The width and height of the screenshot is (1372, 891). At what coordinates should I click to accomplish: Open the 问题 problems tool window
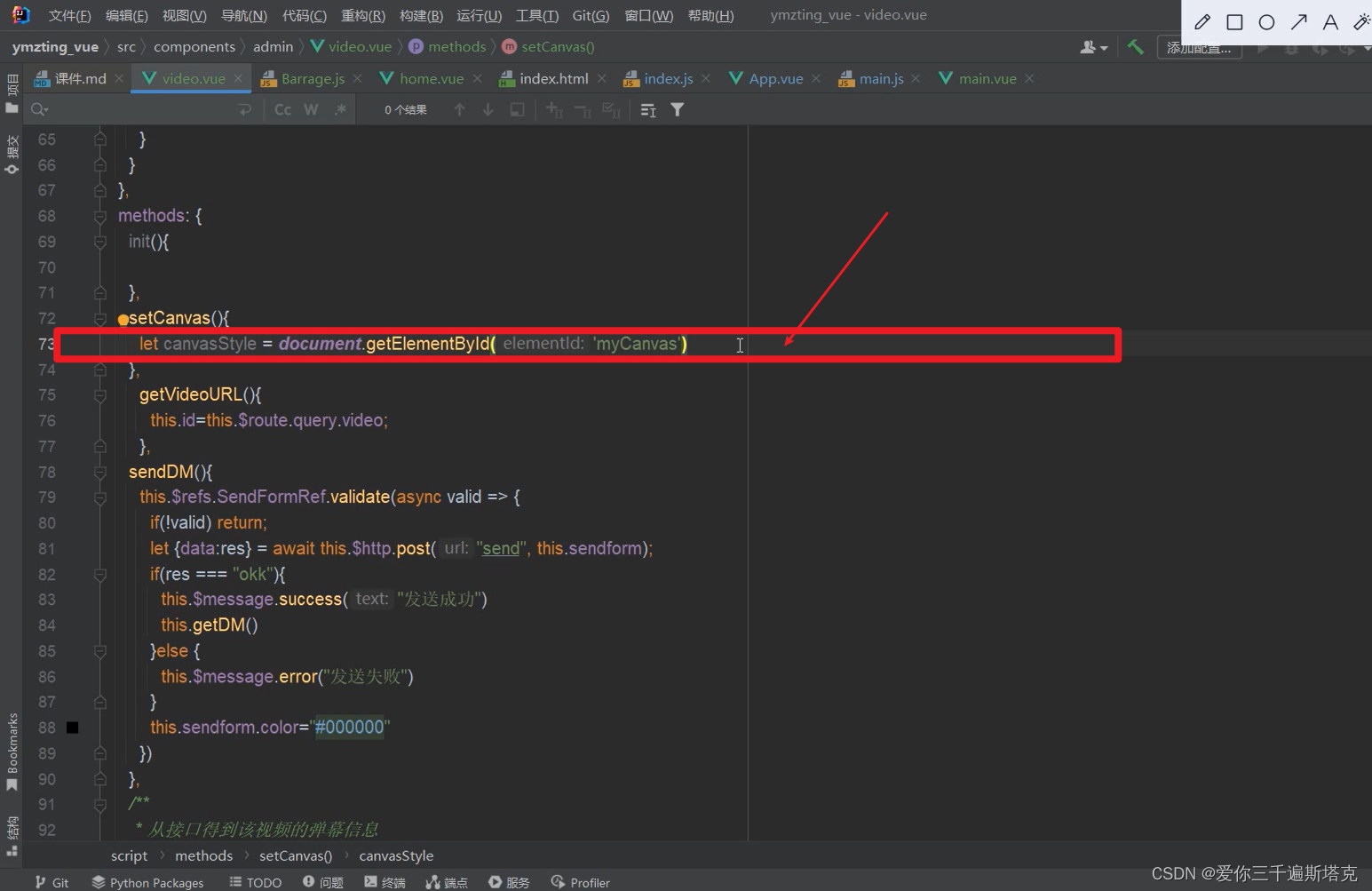323,882
